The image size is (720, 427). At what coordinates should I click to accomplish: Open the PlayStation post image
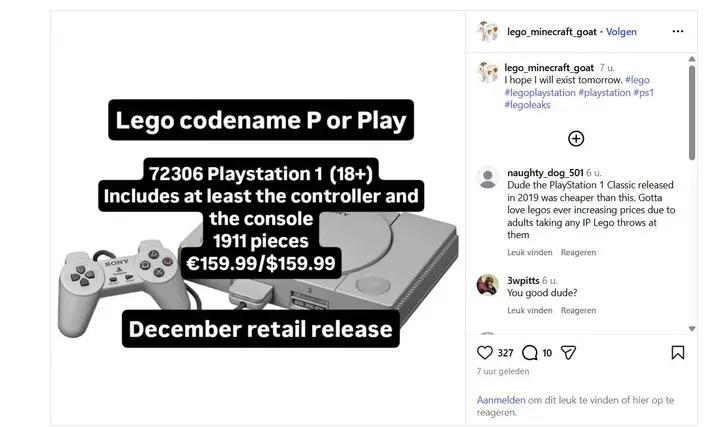click(258, 218)
